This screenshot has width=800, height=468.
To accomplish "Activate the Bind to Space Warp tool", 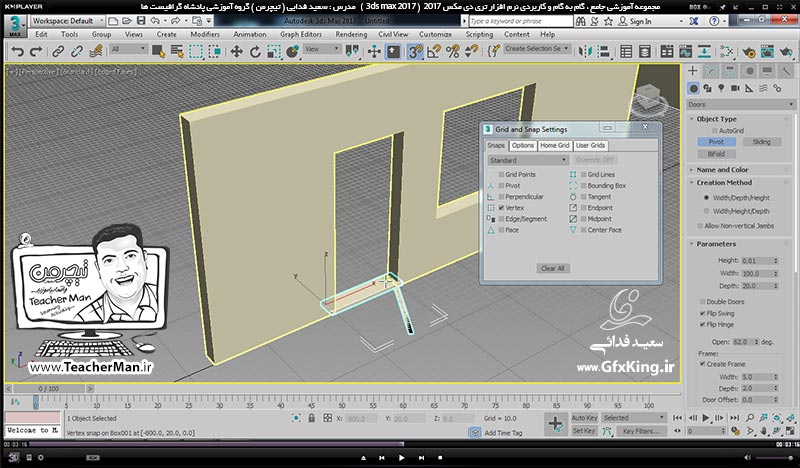I will (96, 51).
